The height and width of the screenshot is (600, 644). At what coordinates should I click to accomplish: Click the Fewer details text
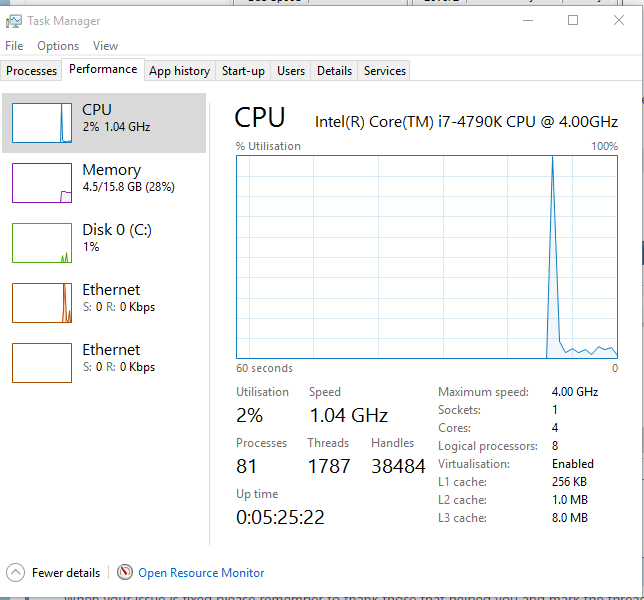point(66,572)
